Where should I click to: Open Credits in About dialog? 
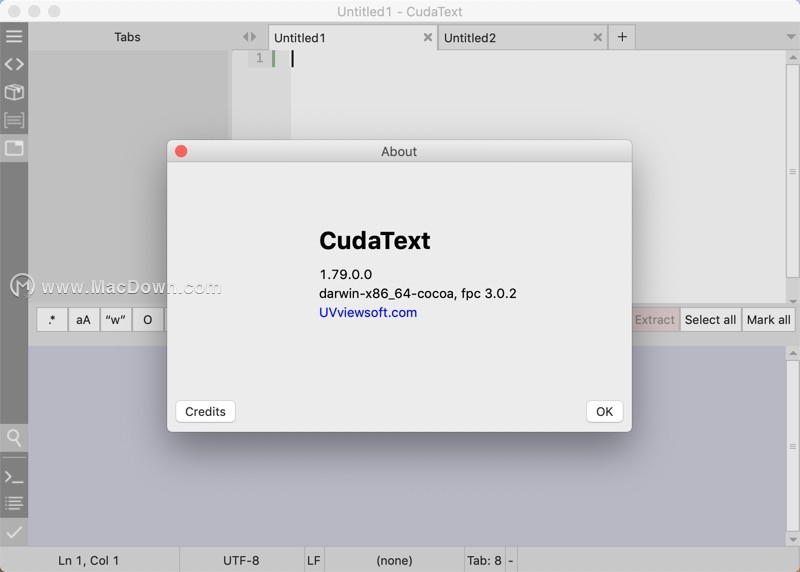[x=205, y=411]
